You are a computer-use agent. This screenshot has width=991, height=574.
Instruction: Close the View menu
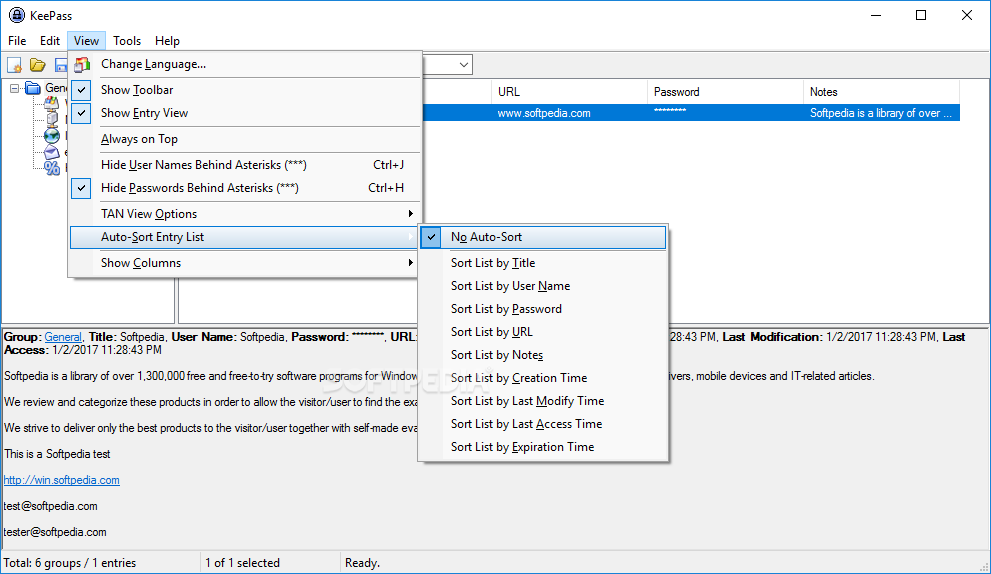point(87,41)
